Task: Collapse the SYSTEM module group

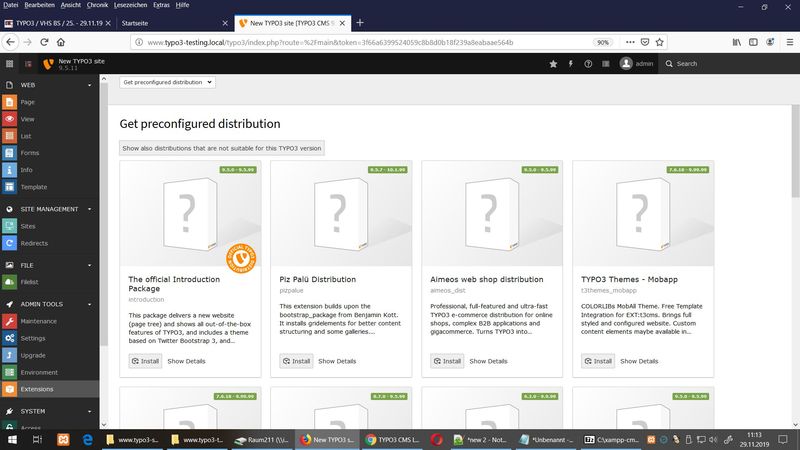Action: pyautogui.click(x=89, y=411)
